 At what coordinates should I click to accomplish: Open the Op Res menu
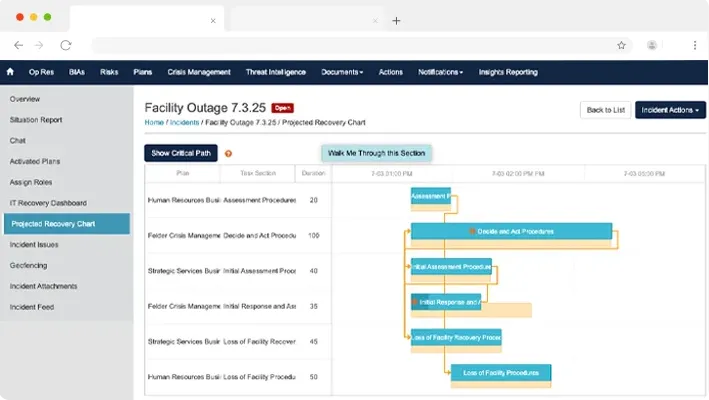click(x=41, y=72)
